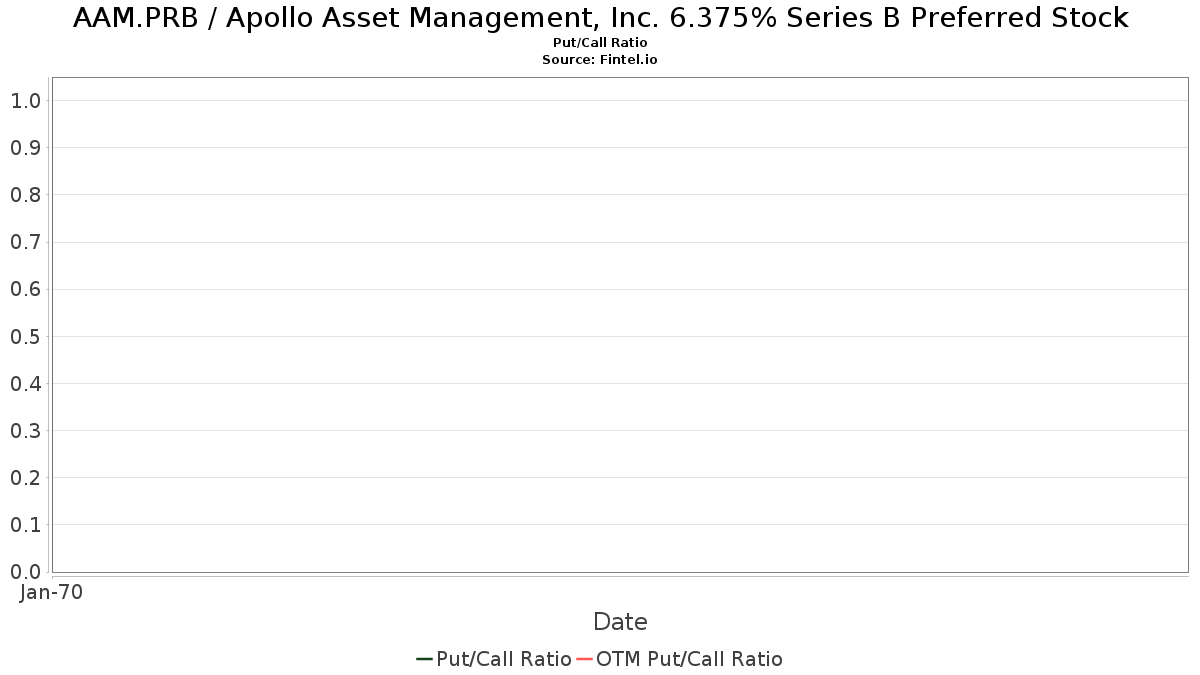This screenshot has height=675, width=1200.
Task: Click the 0.5 y-axis tick label
Action: (x=25, y=336)
